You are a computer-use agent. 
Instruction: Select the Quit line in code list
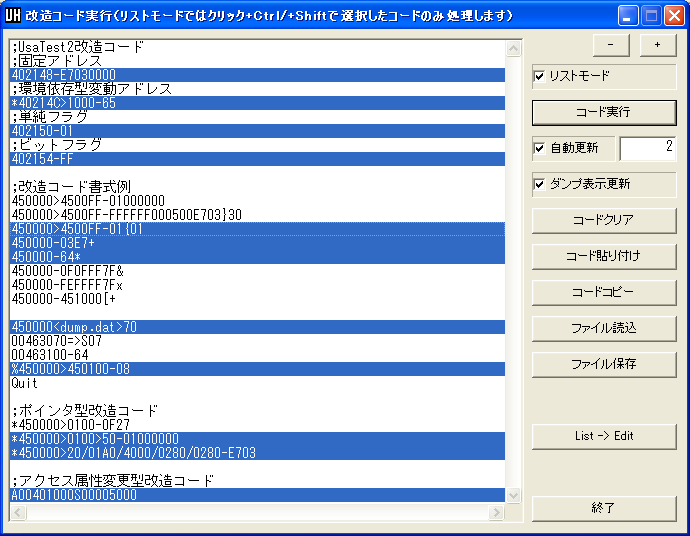tap(257, 383)
